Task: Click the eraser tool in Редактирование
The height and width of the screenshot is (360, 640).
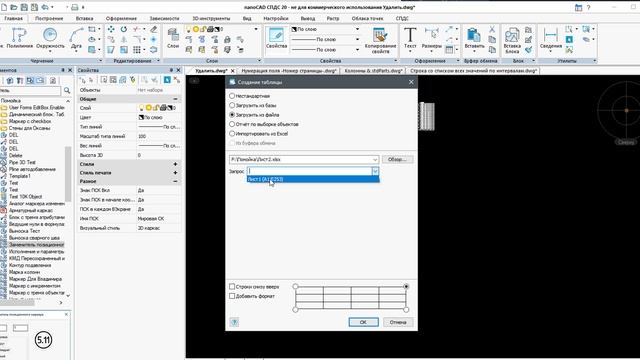Action: 153,29
